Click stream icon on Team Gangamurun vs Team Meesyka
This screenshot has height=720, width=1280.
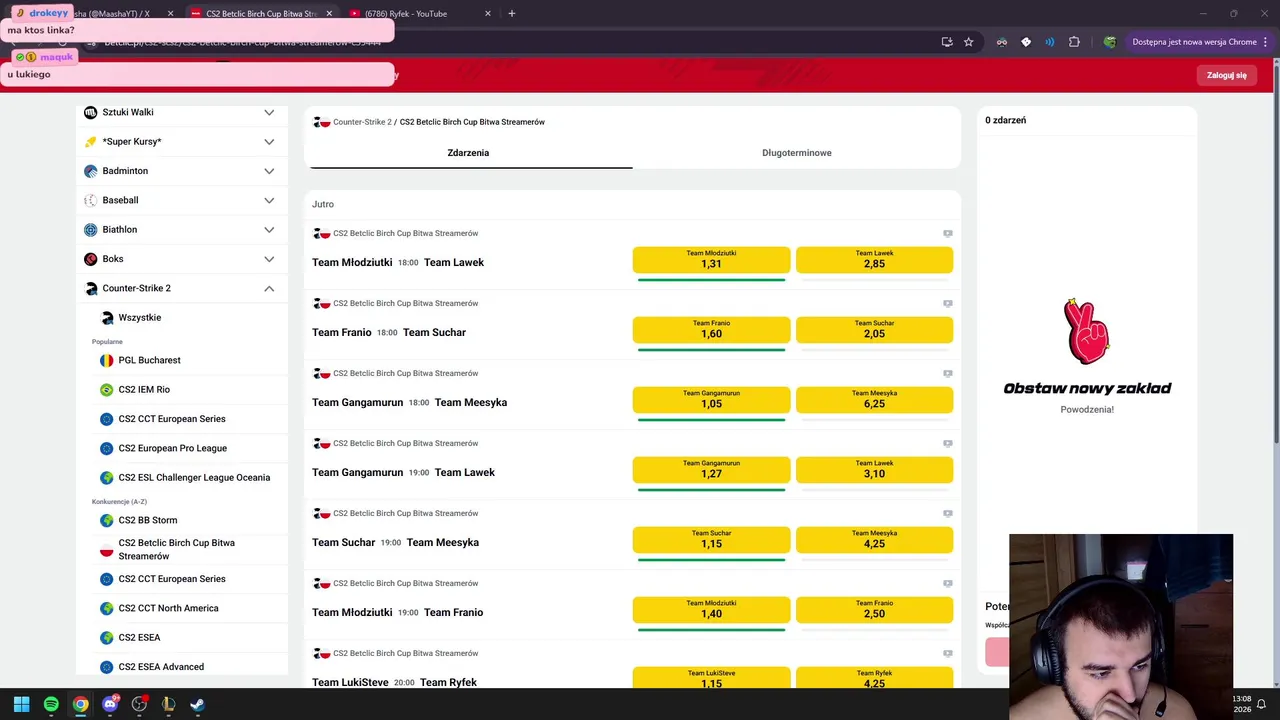(x=948, y=373)
